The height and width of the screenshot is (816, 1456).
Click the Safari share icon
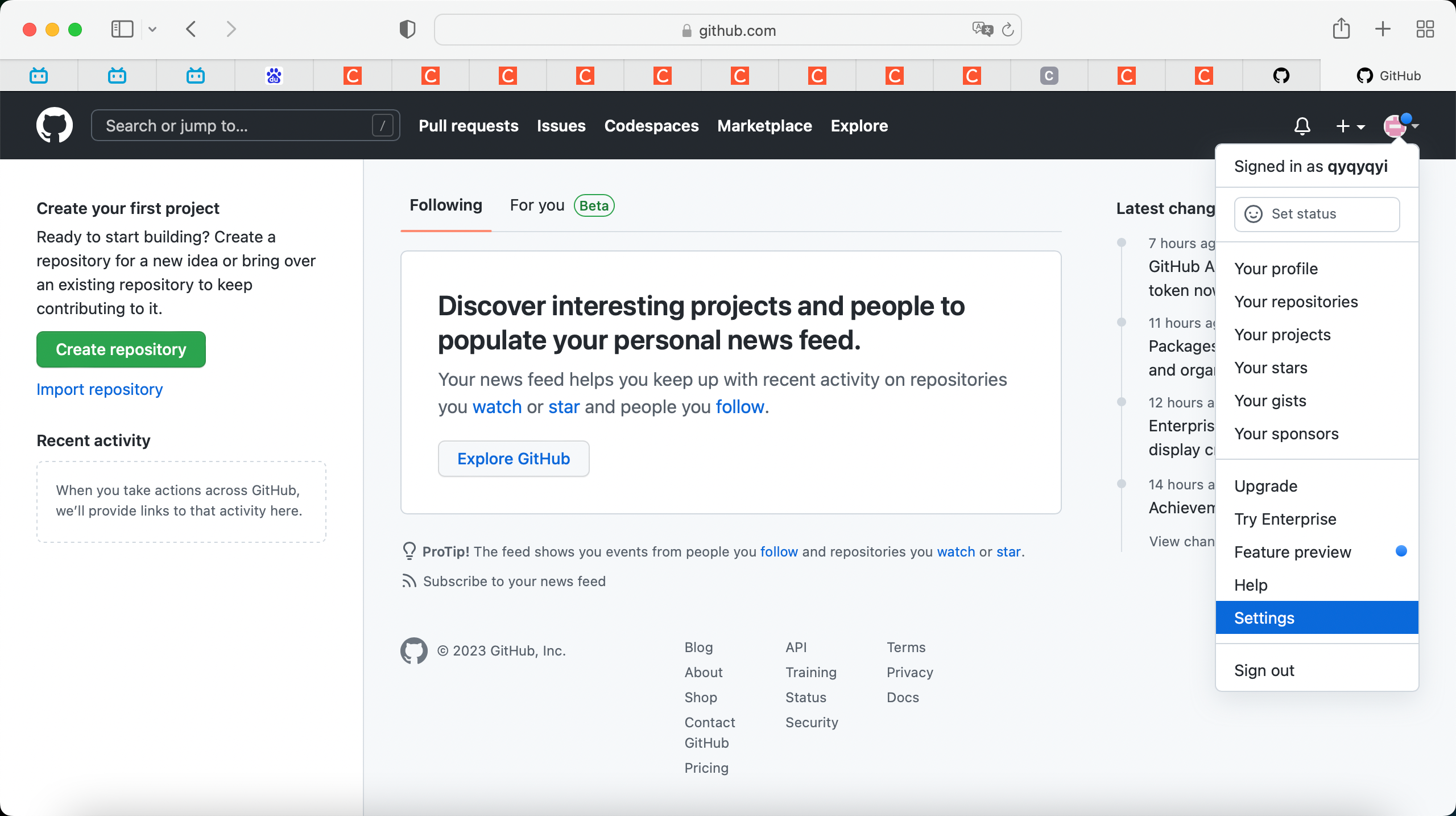click(x=1341, y=29)
